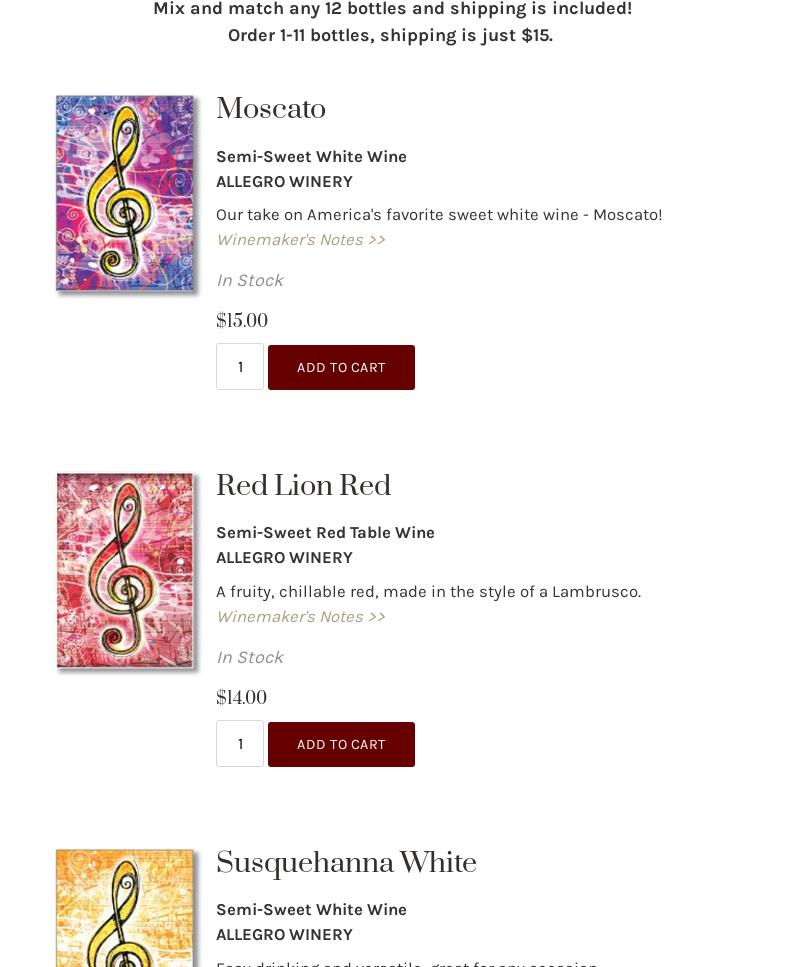Click ALLEGRO WINERY under Susquehanna White

click(284, 934)
